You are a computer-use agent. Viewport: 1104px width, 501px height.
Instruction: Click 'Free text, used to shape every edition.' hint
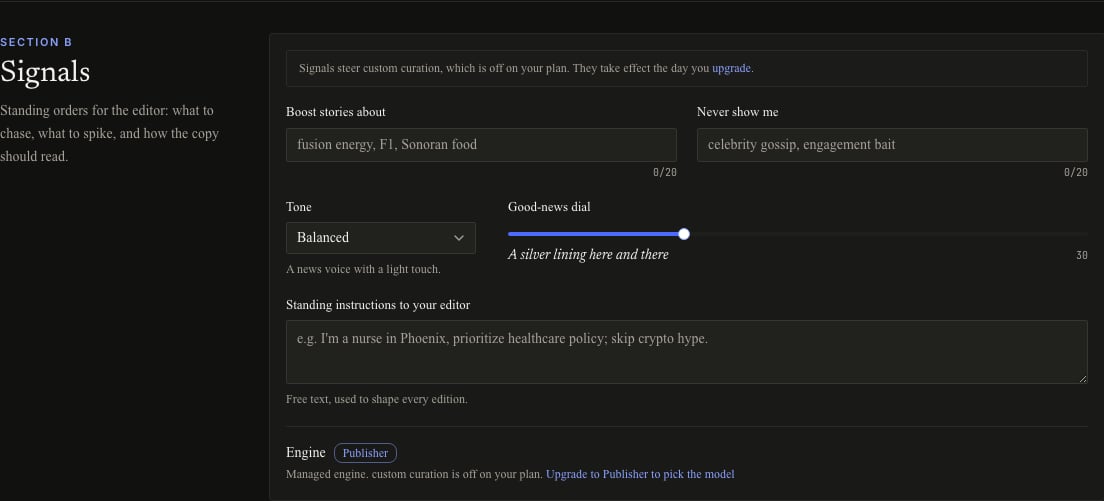(377, 400)
